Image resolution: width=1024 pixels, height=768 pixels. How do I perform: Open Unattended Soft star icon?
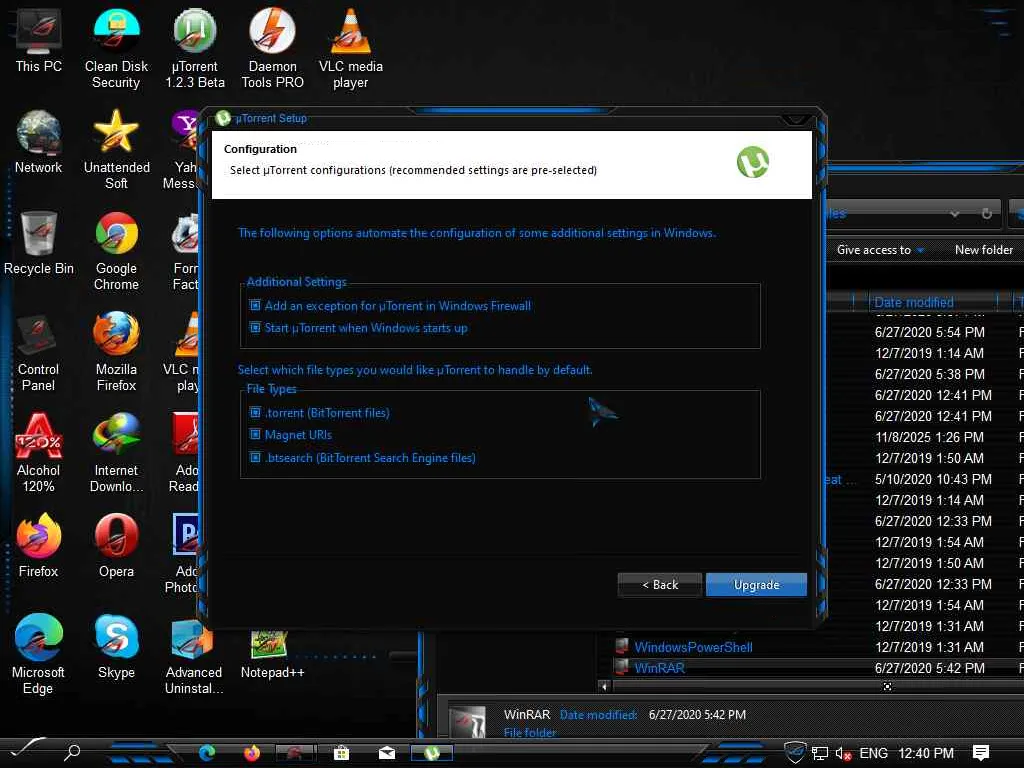(116, 150)
